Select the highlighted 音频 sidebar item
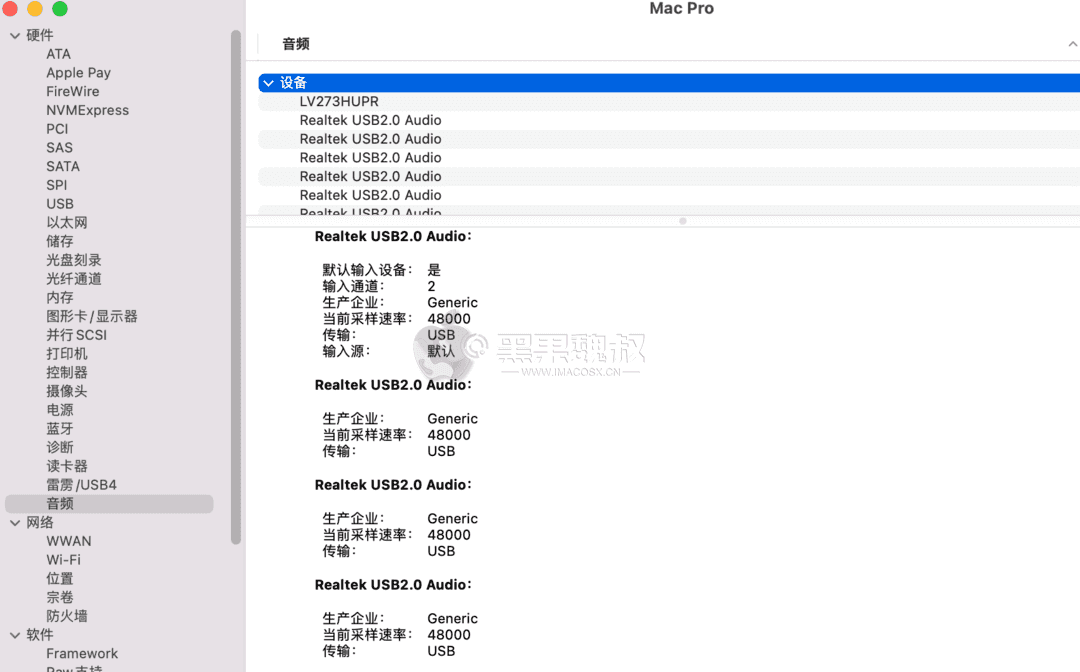Viewport: 1080px width, 672px height. (x=109, y=504)
